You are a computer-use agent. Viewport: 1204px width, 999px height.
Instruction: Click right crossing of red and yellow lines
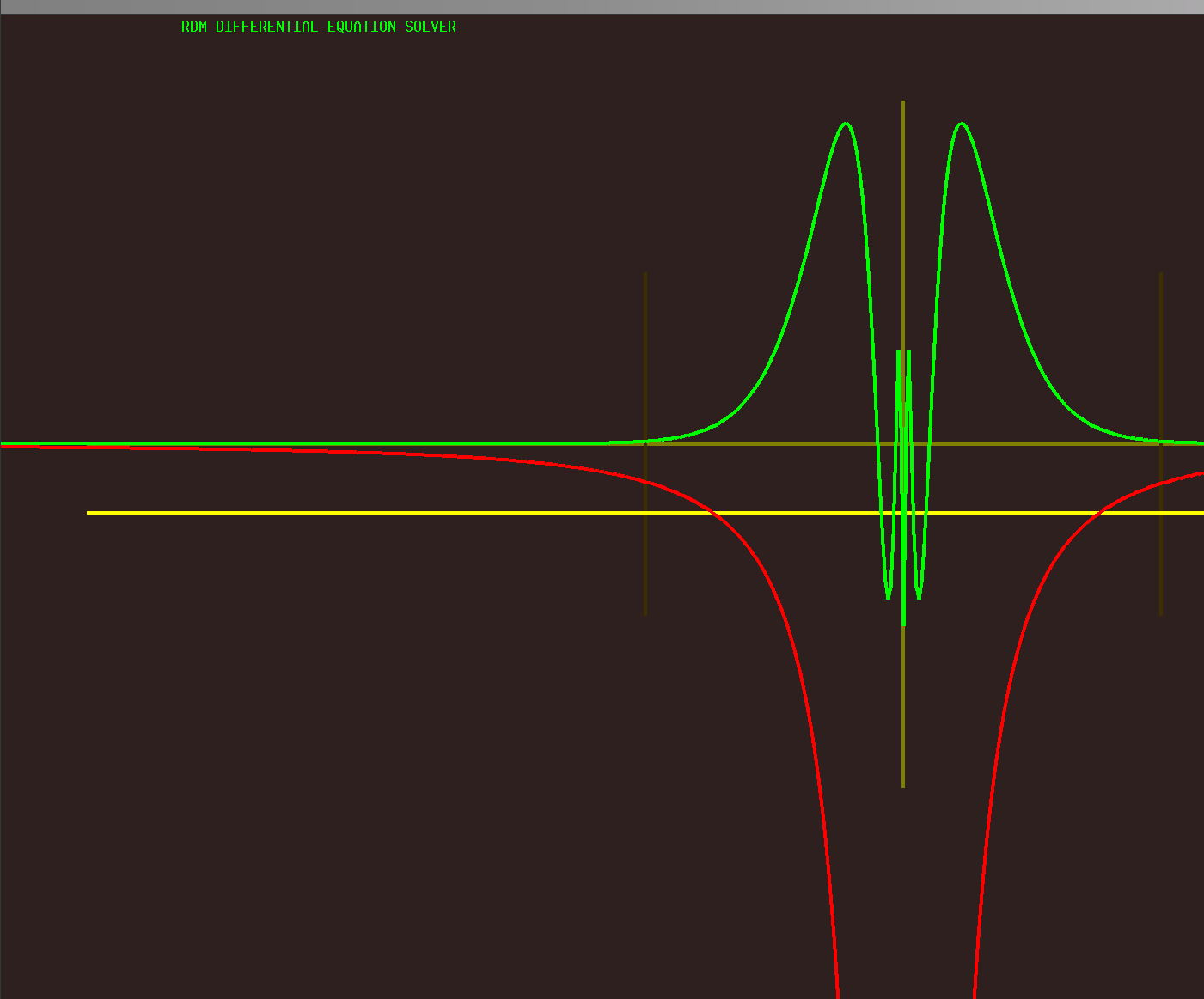1097,513
